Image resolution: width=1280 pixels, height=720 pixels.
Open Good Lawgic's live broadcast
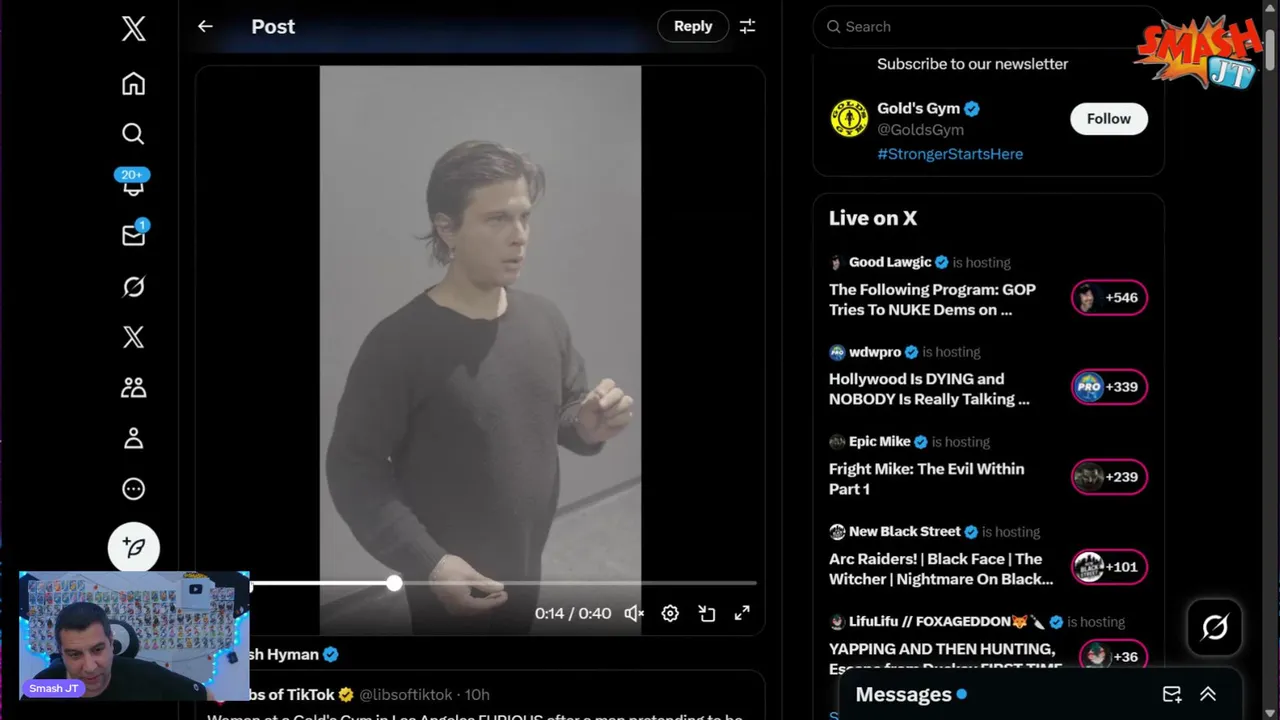pos(932,299)
